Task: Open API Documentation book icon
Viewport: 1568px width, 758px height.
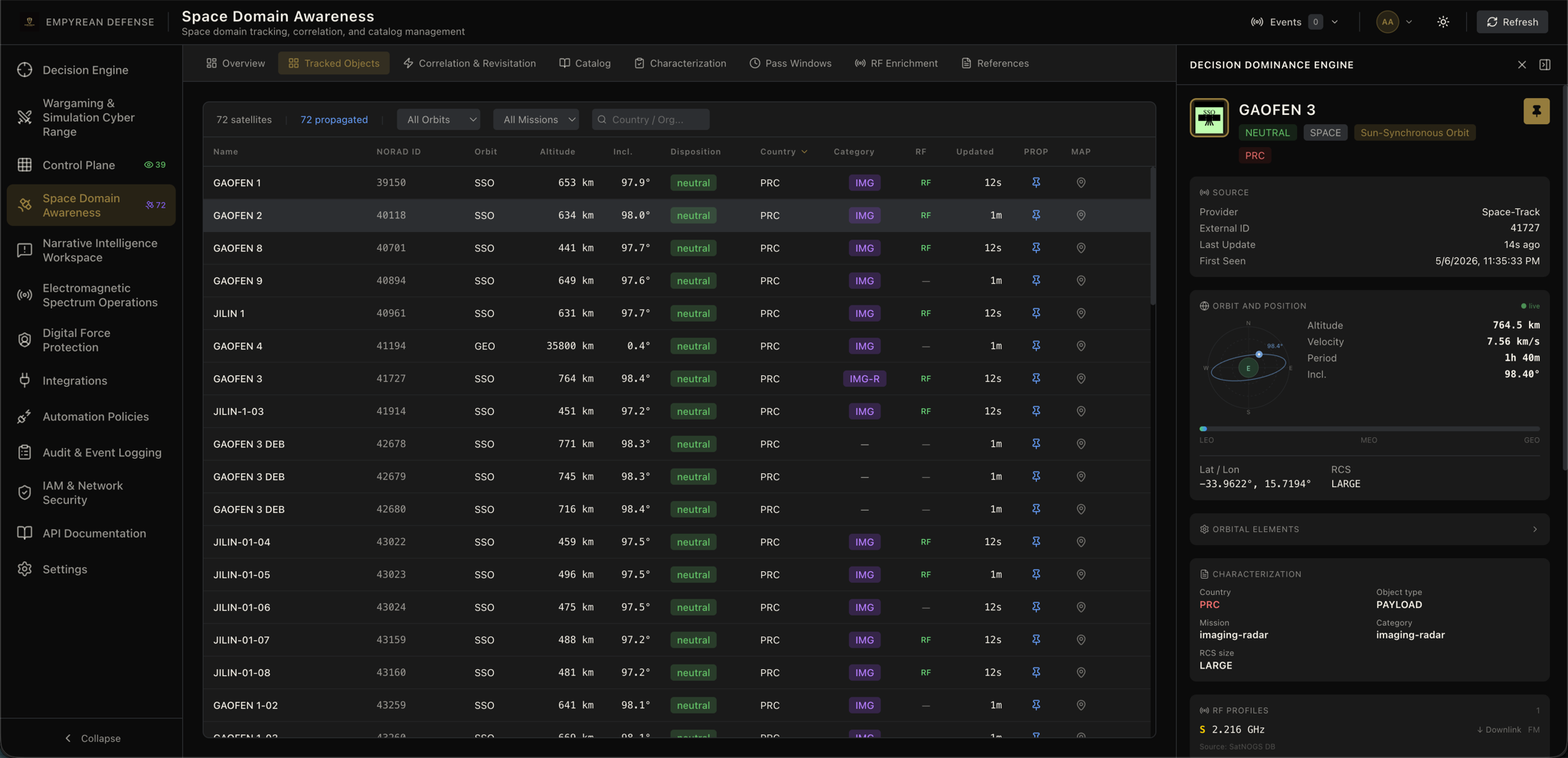Action: [x=24, y=533]
